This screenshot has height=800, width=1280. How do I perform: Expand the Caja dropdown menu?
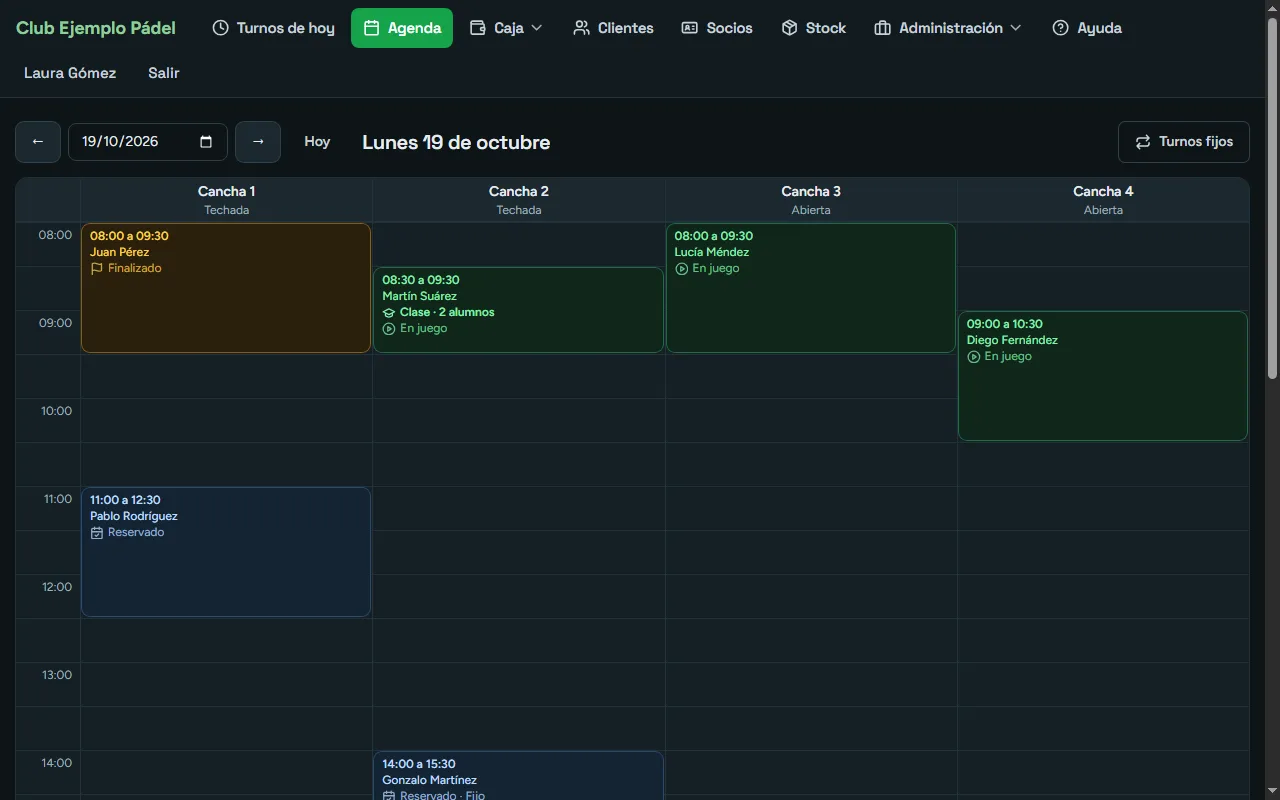coord(506,28)
